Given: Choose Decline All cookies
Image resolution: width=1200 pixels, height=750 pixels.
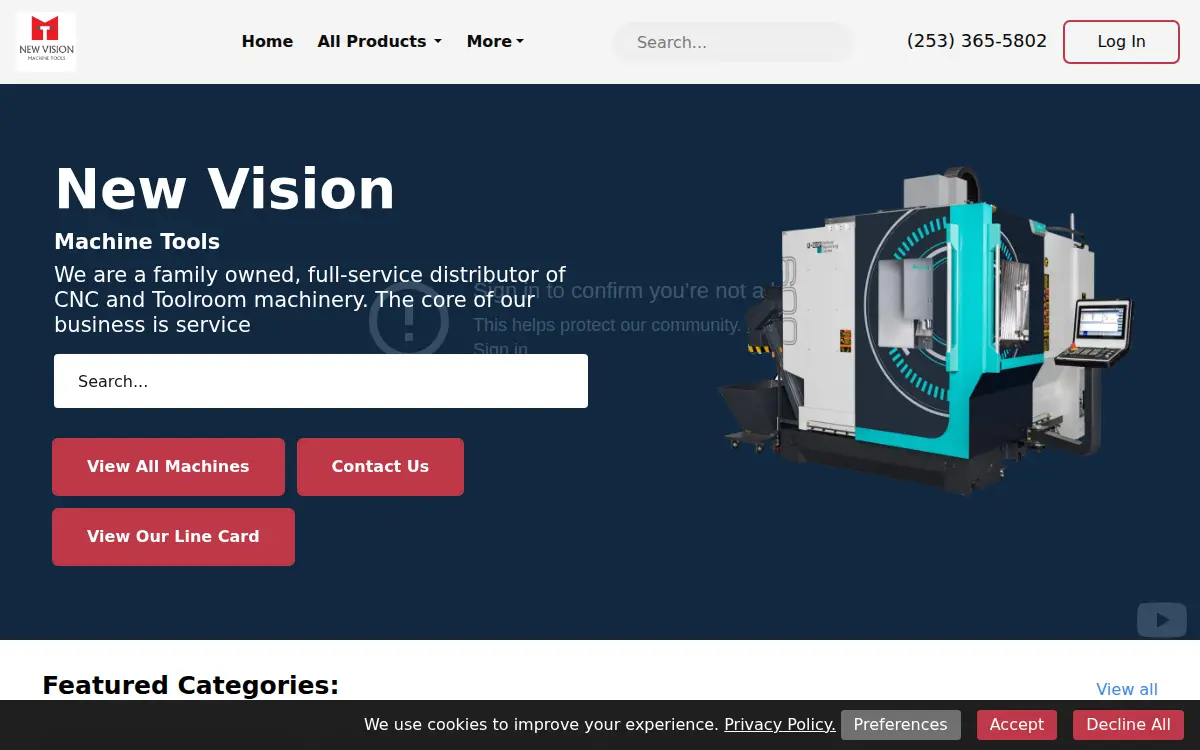Looking at the screenshot, I should (x=1128, y=725).
